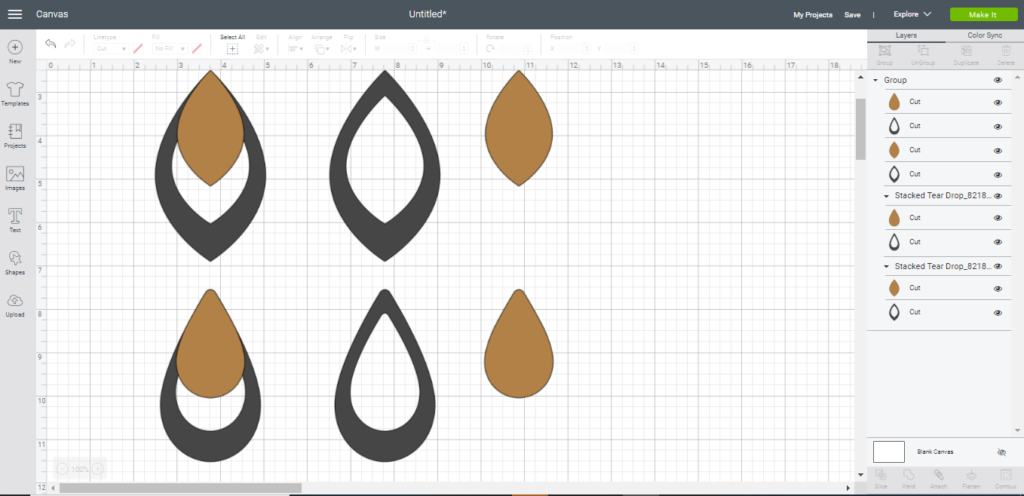Click the Redo arrow
The height and width of the screenshot is (496, 1024).
[x=70, y=44]
